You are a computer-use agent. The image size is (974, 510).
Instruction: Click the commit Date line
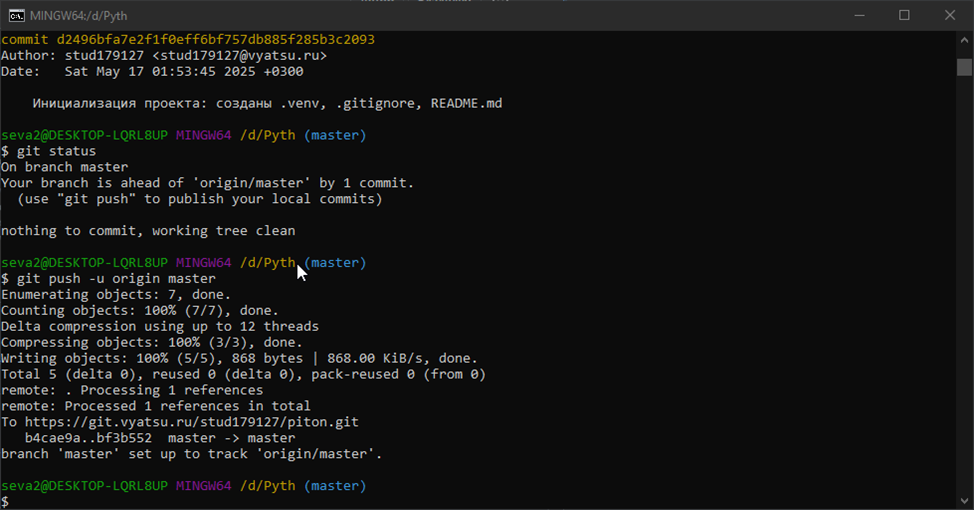point(152,72)
